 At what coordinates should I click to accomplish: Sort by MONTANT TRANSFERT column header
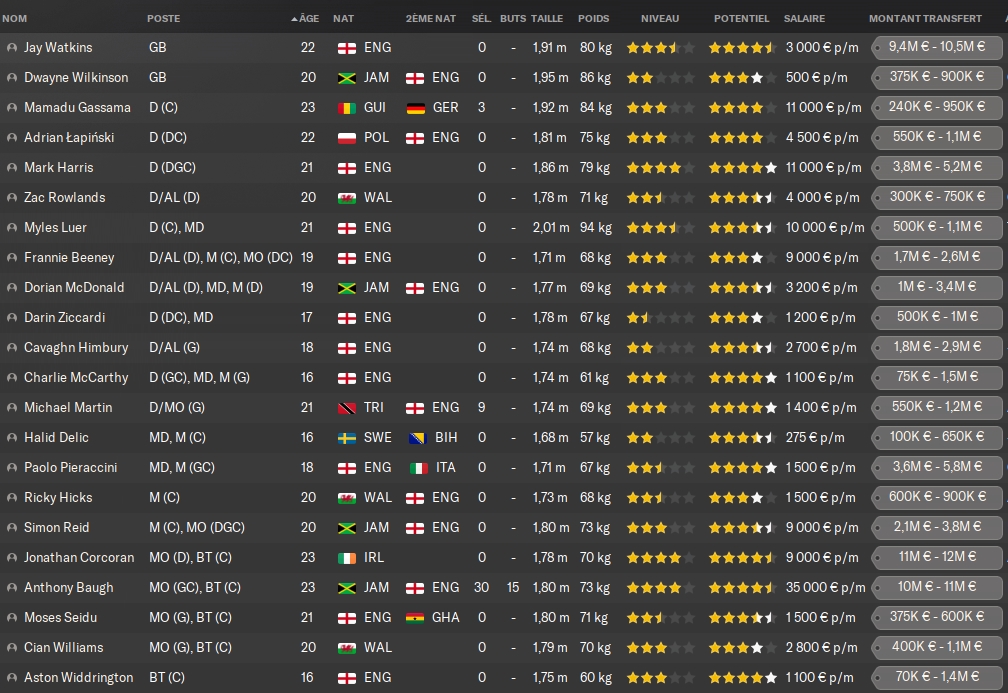pos(925,19)
